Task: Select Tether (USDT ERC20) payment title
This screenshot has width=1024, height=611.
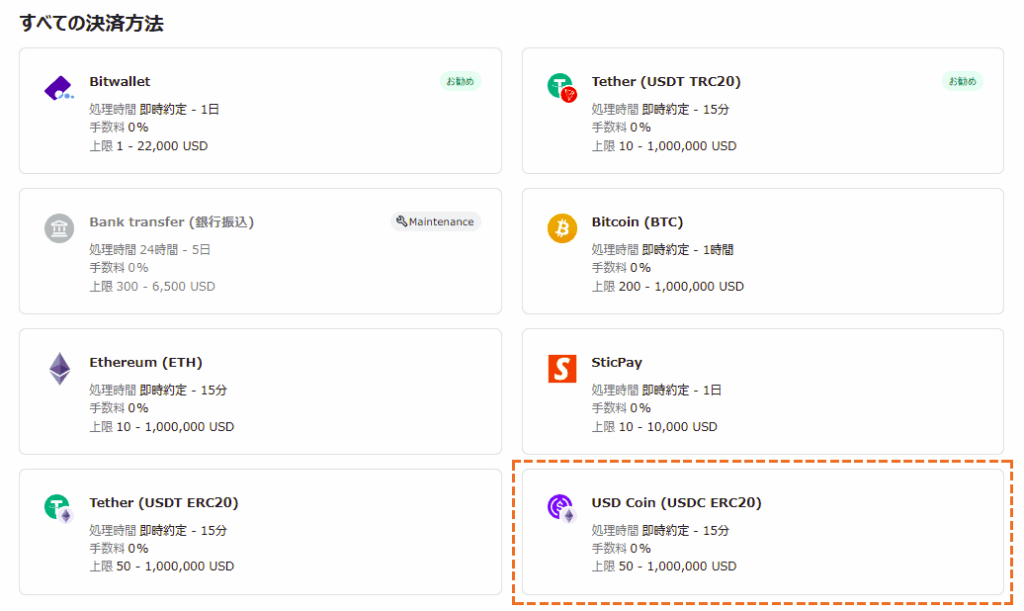Action: coord(163,503)
